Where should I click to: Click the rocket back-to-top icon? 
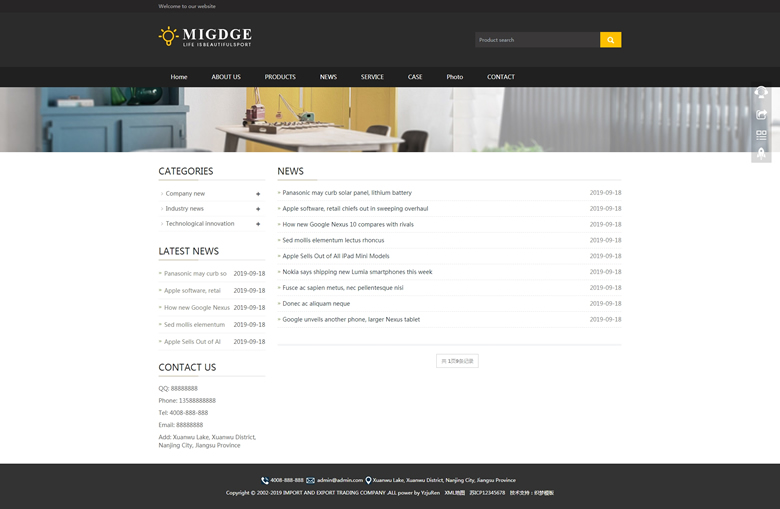(x=761, y=153)
